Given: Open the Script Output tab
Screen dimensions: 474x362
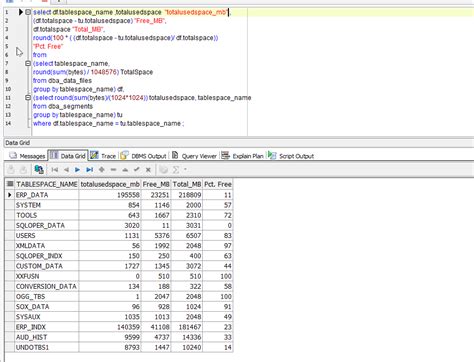Looking at the screenshot, I should click(x=291, y=156).
